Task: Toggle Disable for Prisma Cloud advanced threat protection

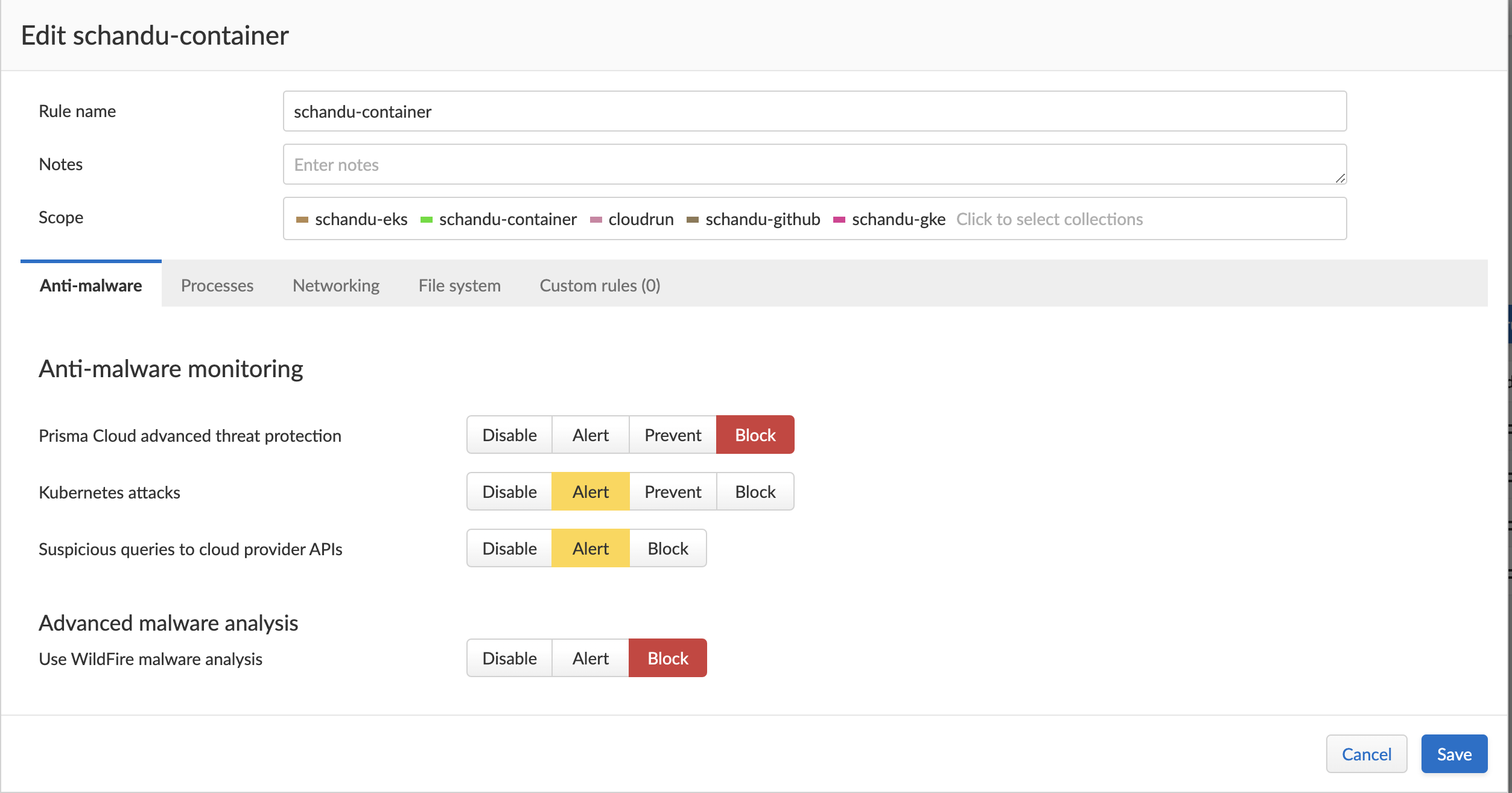Action: click(509, 434)
